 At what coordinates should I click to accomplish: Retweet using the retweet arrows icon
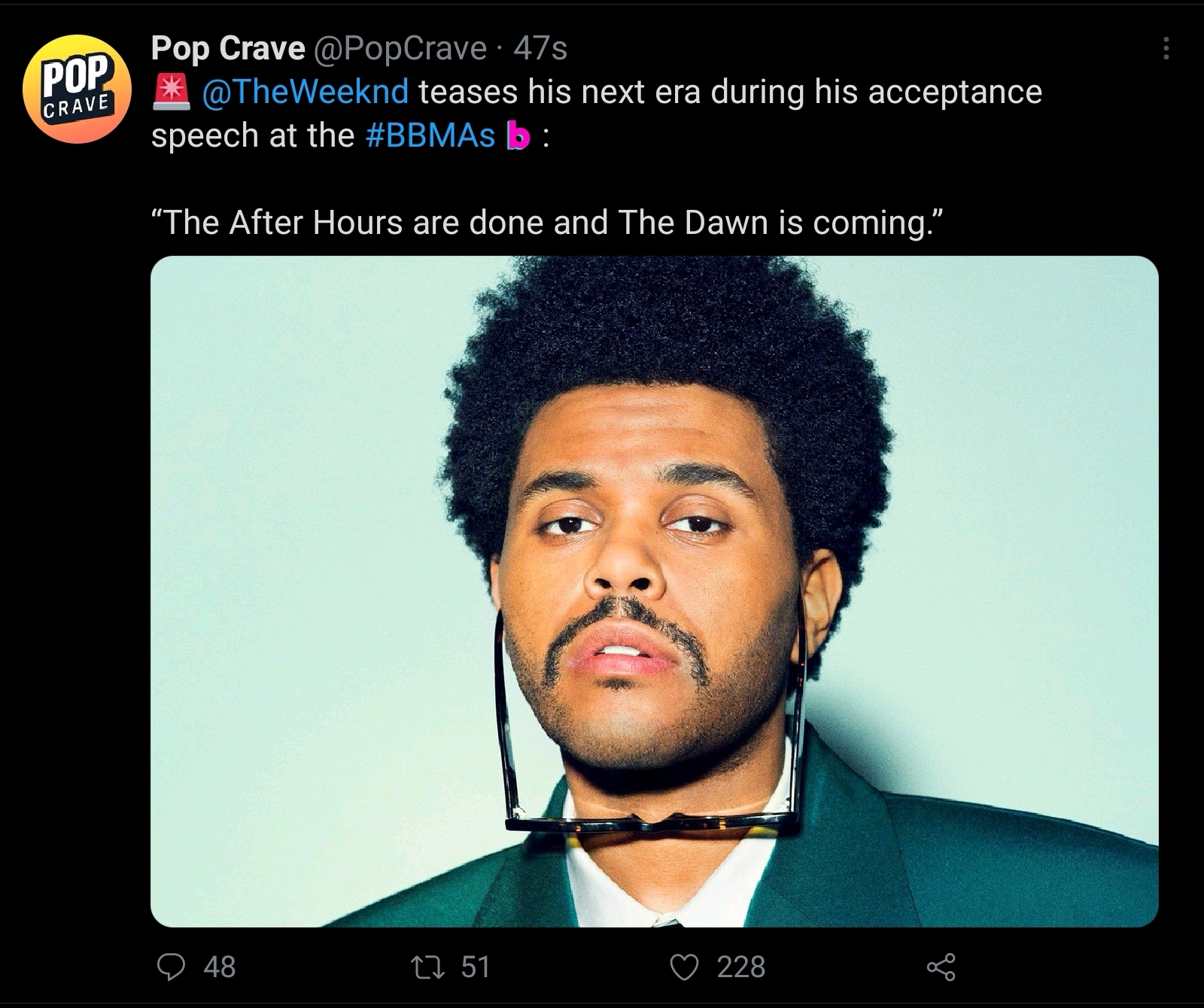pyautogui.click(x=429, y=967)
